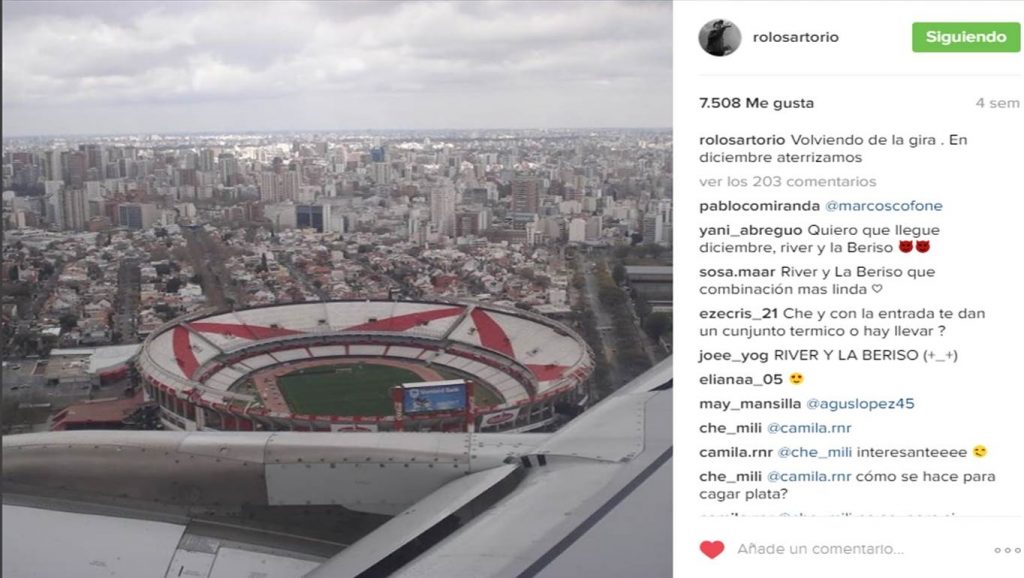1024x578 pixels.
Task: Click the red heart like icon
Action: (x=712, y=549)
